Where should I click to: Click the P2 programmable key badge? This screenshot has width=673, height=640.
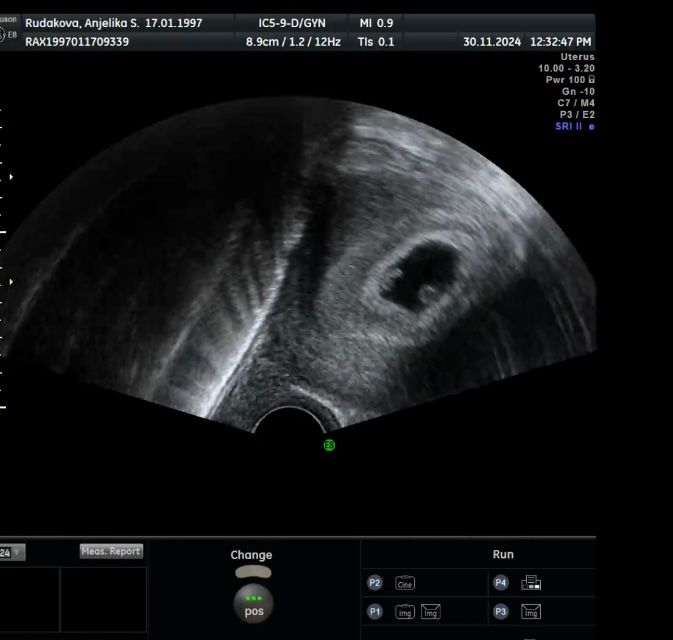(375, 583)
